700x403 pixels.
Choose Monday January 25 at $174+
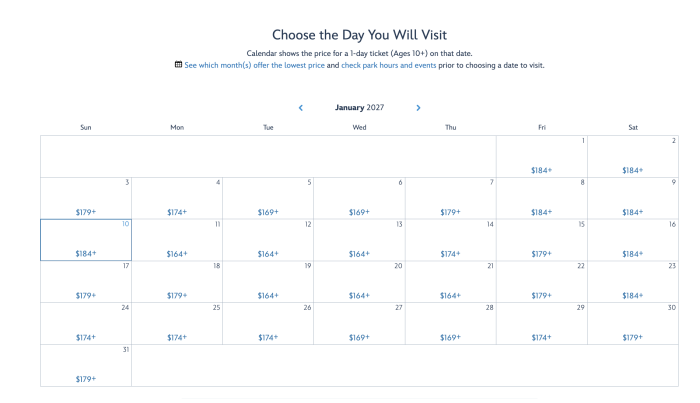(177, 324)
